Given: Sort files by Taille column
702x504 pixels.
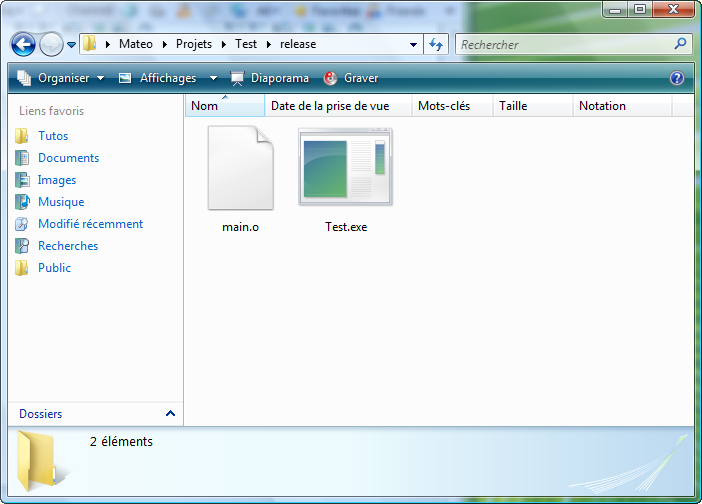Looking at the screenshot, I should [x=533, y=106].
